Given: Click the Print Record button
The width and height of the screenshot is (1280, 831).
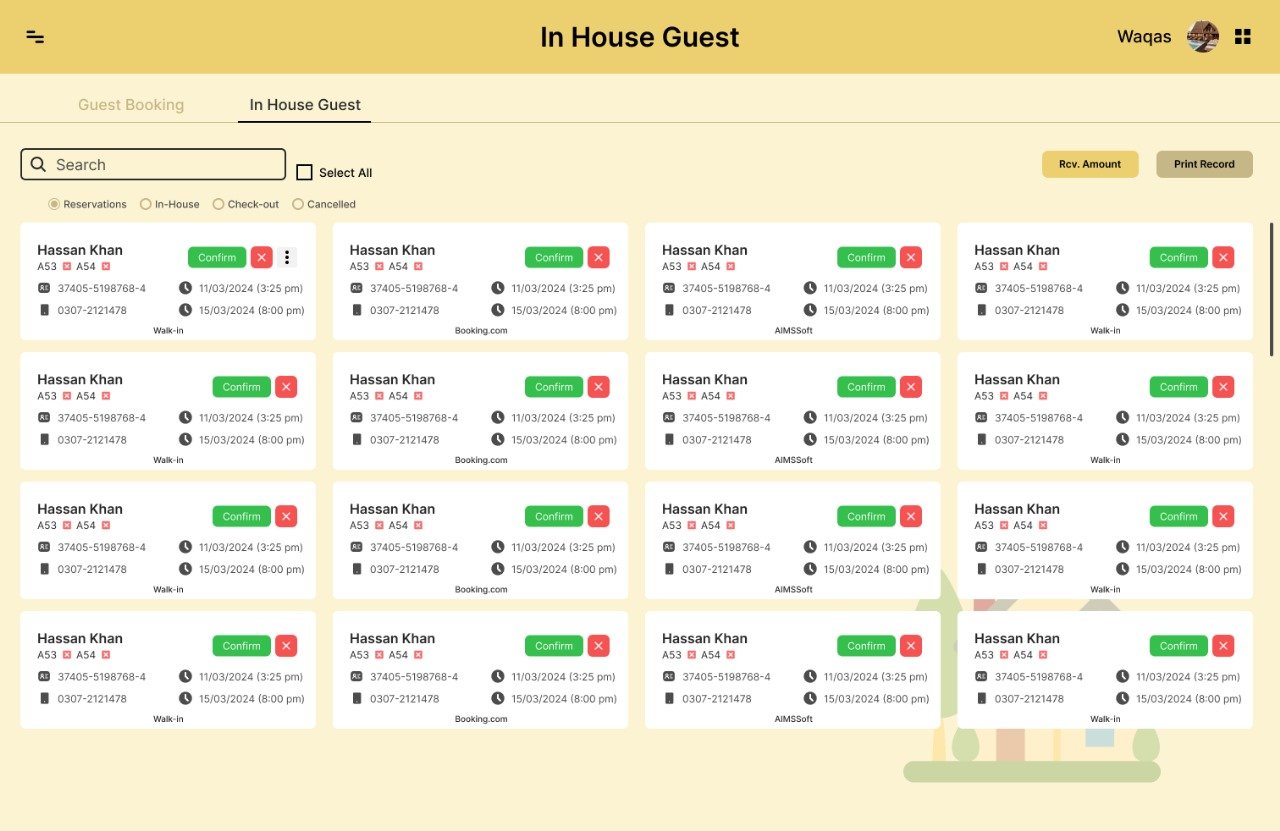Looking at the screenshot, I should [1204, 164].
